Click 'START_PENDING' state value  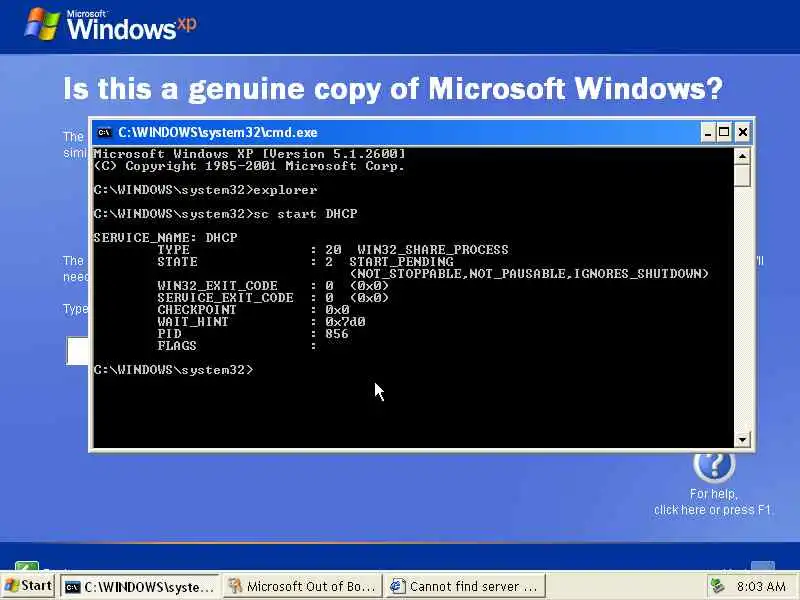coord(402,262)
